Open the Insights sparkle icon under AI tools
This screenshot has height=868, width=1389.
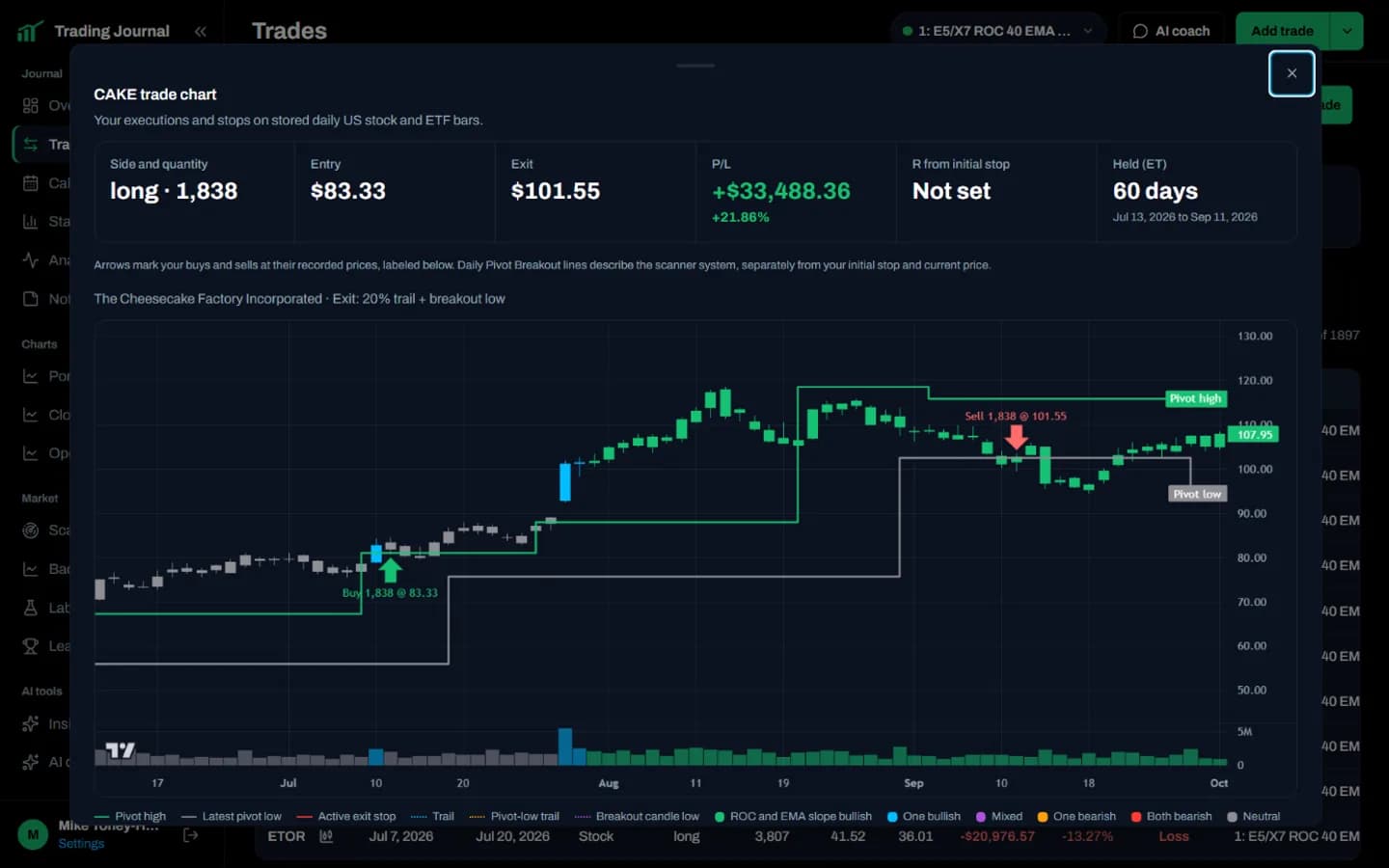click(31, 723)
